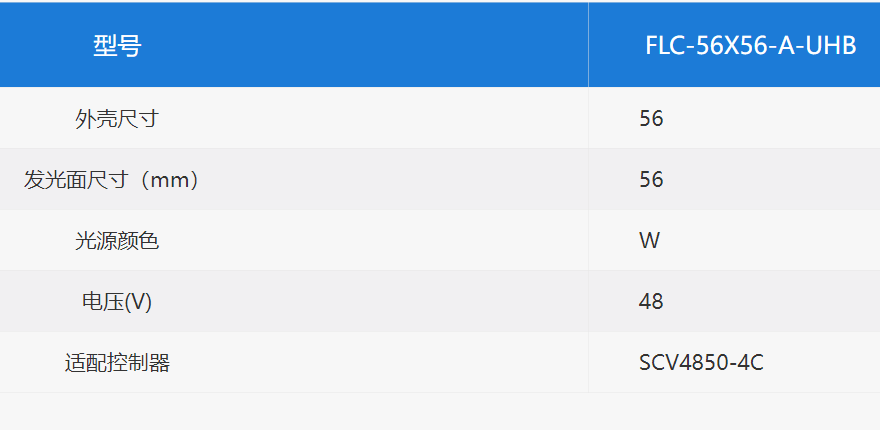Click the 电压(V) row background

click(x=440, y=302)
